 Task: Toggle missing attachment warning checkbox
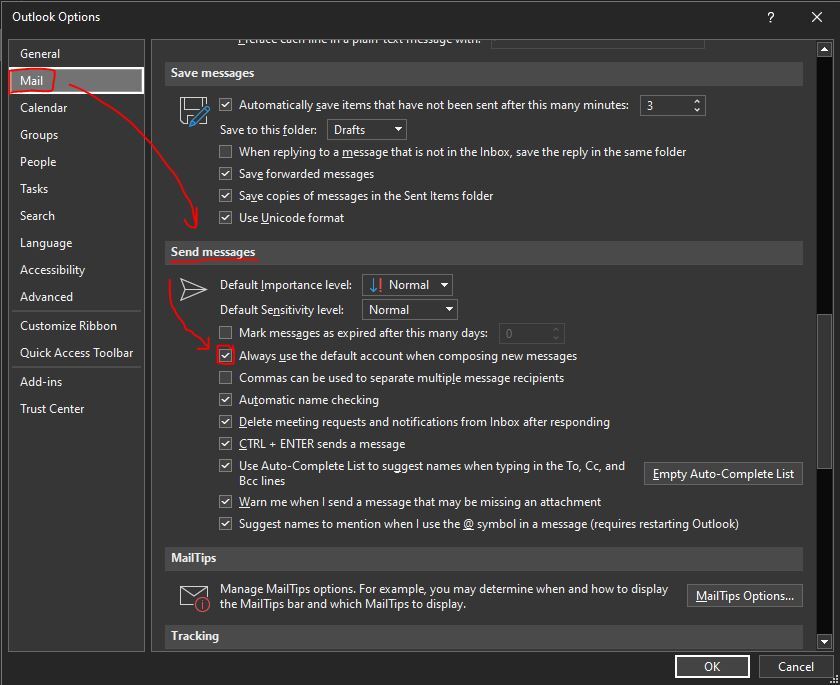coord(226,502)
